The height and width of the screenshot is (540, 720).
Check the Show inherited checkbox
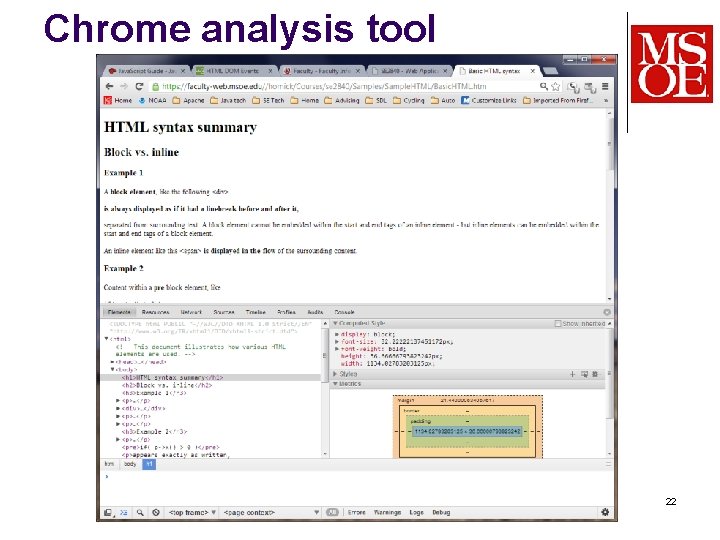pyautogui.click(x=558, y=324)
